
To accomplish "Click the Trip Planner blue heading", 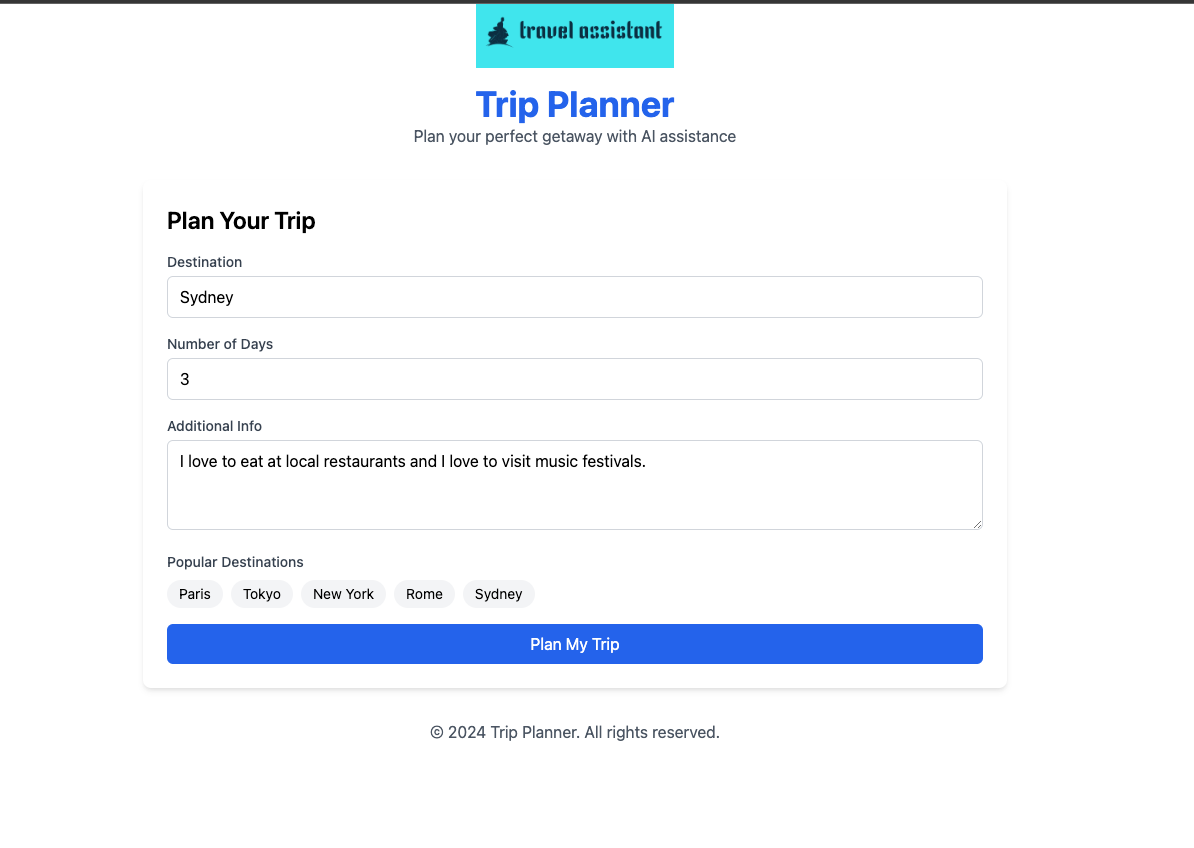I will [575, 104].
